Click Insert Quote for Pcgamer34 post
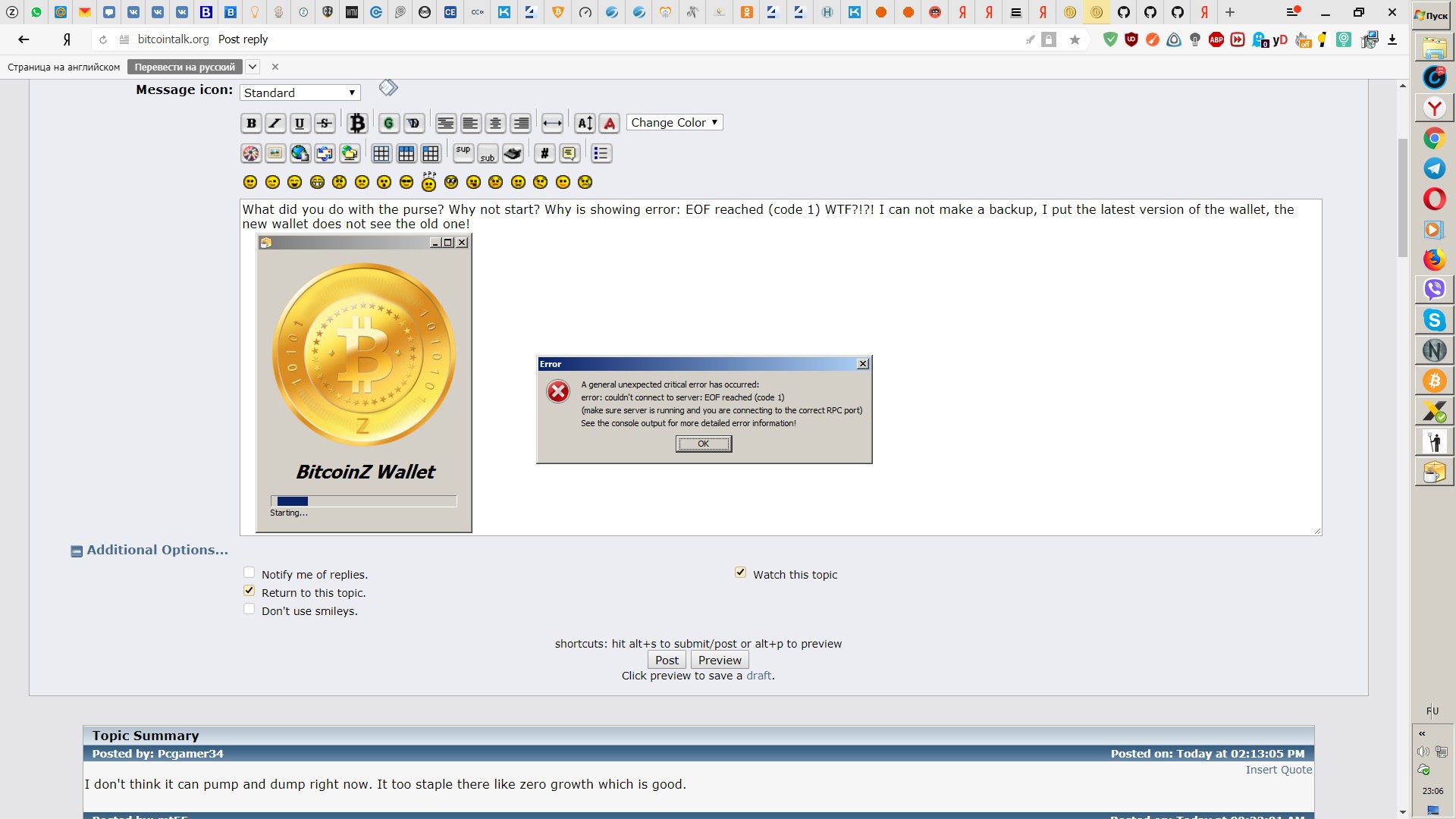 (x=1279, y=770)
